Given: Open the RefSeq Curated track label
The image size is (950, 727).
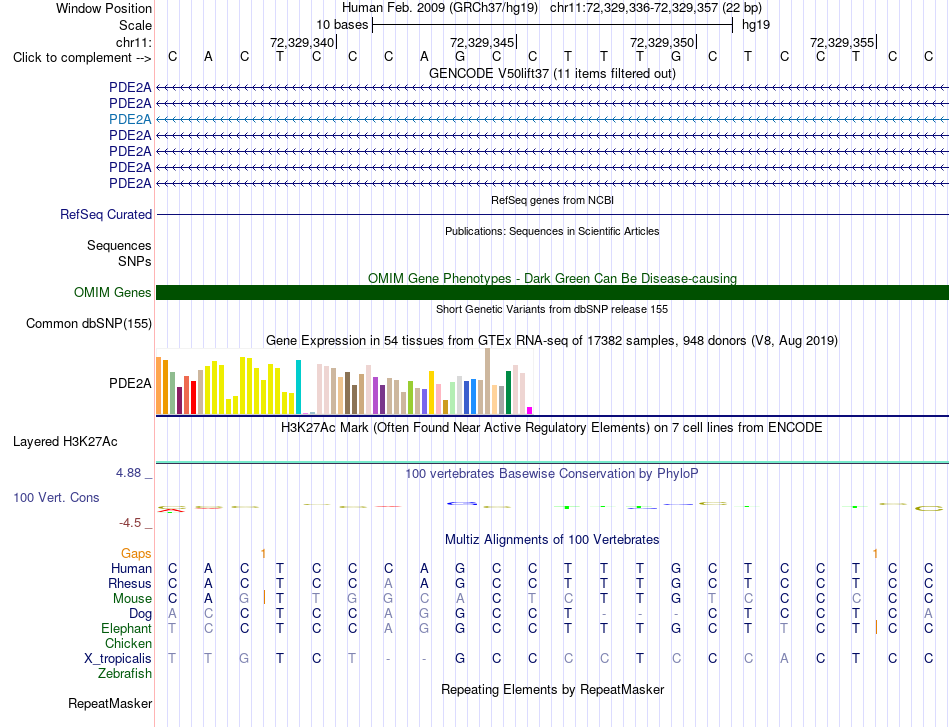Looking at the screenshot, I should (106, 214).
